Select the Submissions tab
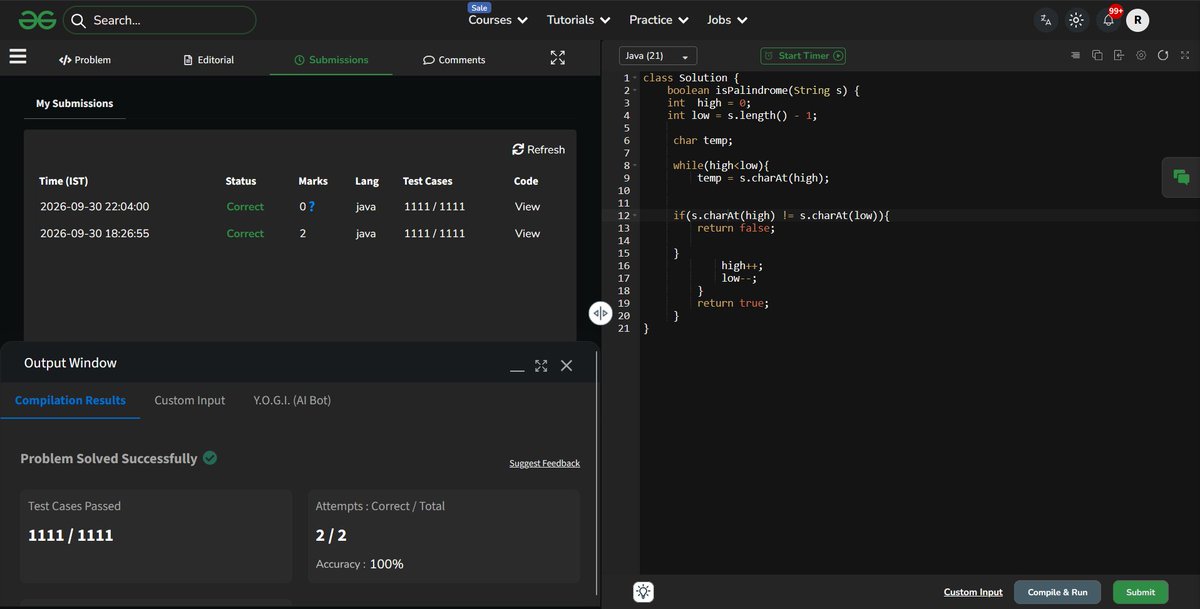Image resolution: width=1200 pixels, height=609 pixels. (x=331, y=60)
